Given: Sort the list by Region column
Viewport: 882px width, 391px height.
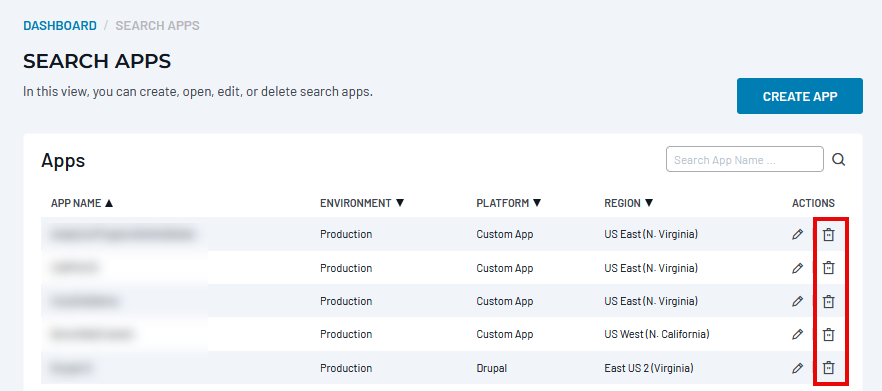Looking at the screenshot, I should coord(629,203).
